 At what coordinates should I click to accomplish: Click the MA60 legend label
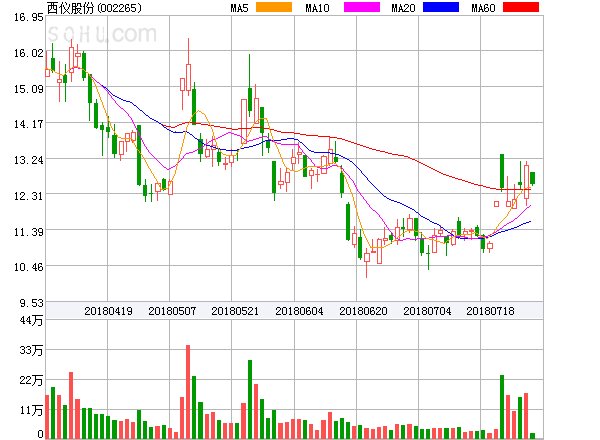pyautogui.click(x=483, y=8)
